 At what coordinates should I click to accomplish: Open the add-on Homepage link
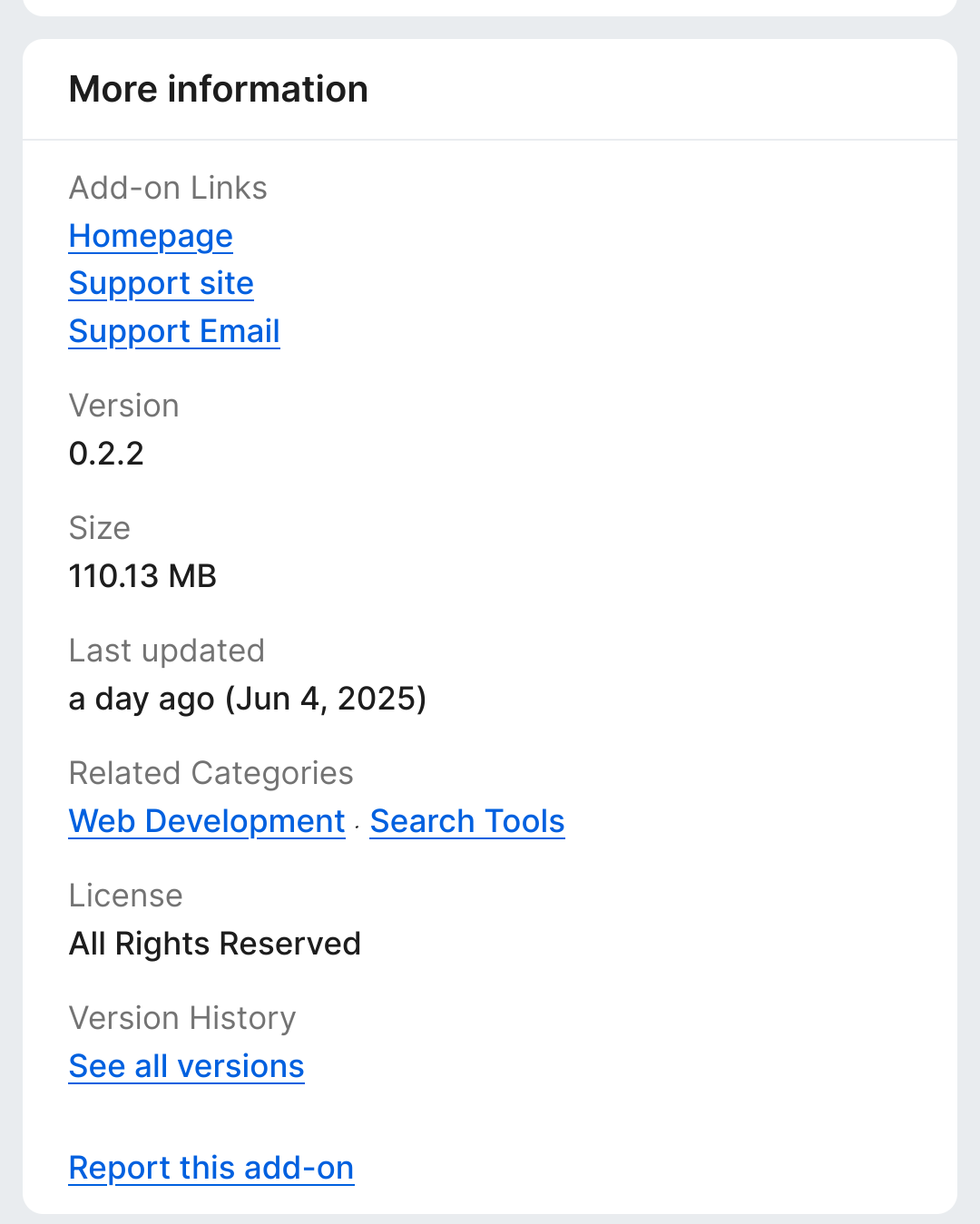click(151, 236)
